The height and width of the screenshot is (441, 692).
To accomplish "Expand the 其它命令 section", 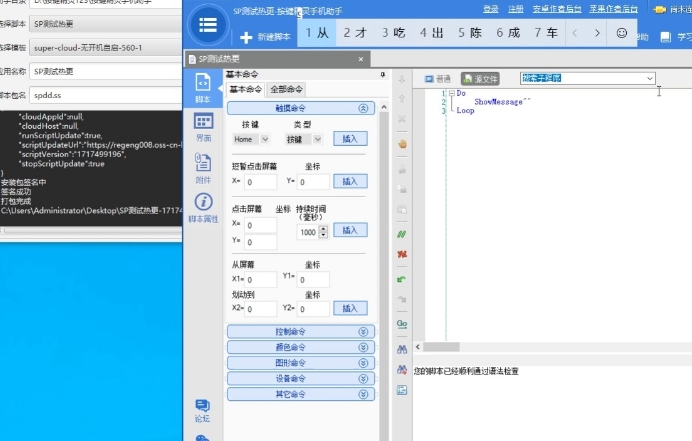I will (363, 394).
